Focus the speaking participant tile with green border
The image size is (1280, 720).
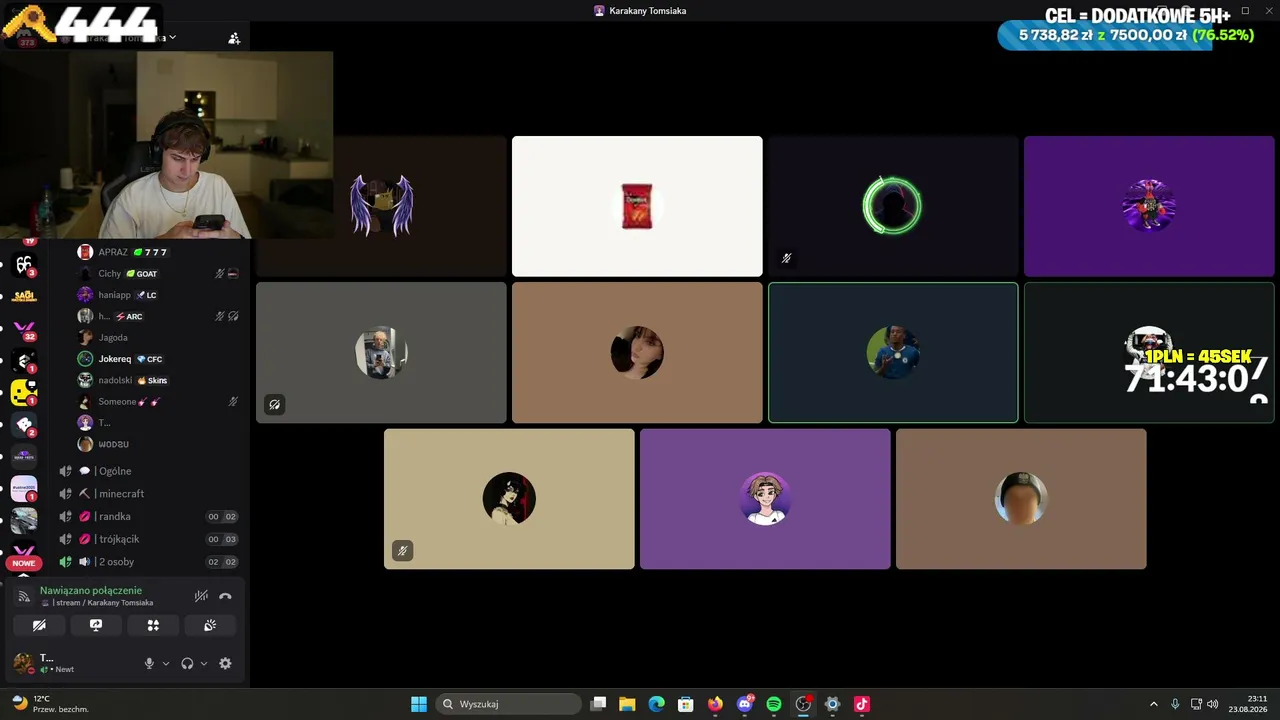pos(893,353)
